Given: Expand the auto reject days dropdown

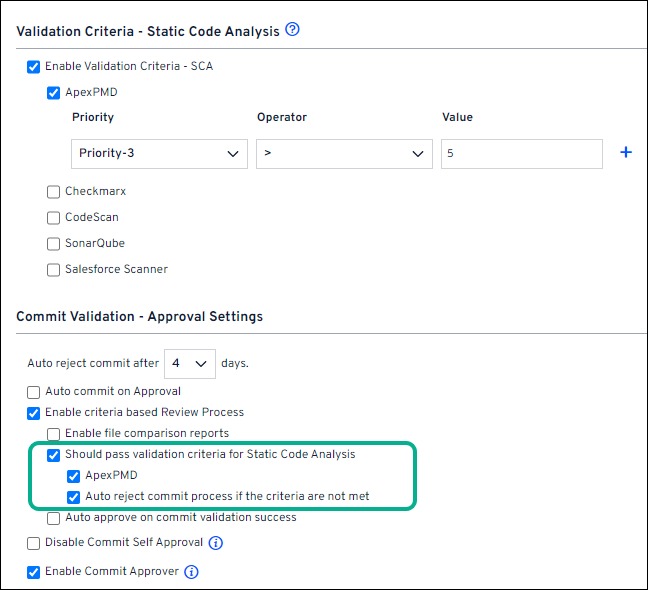Looking at the screenshot, I should click(189, 364).
